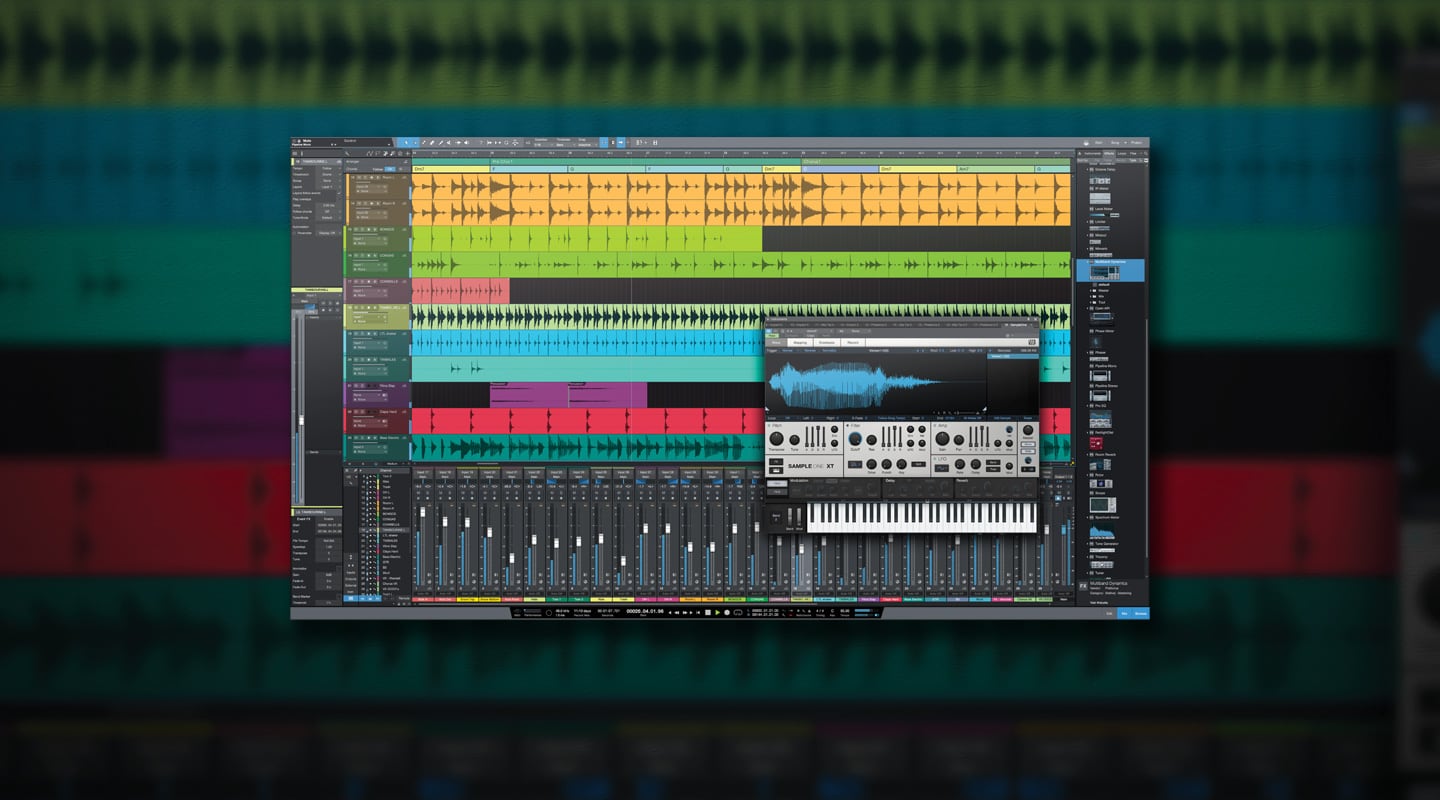Click the Play button in transport
Screen dimensions: 1440x800
(717, 612)
